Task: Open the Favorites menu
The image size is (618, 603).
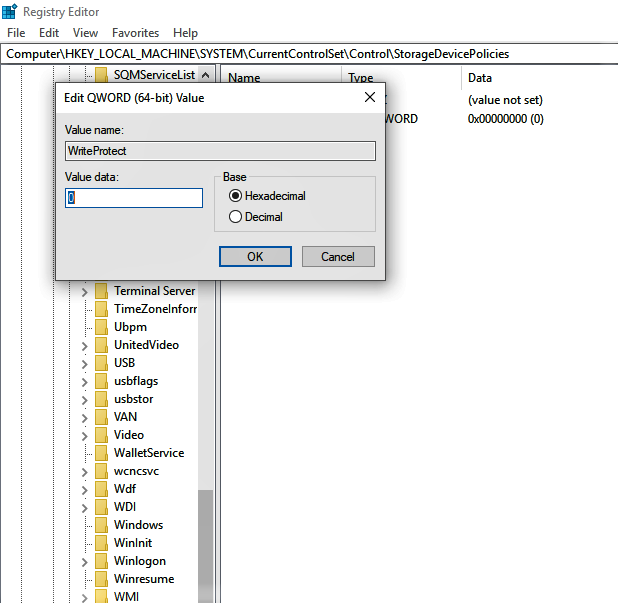Action: pos(136,33)
